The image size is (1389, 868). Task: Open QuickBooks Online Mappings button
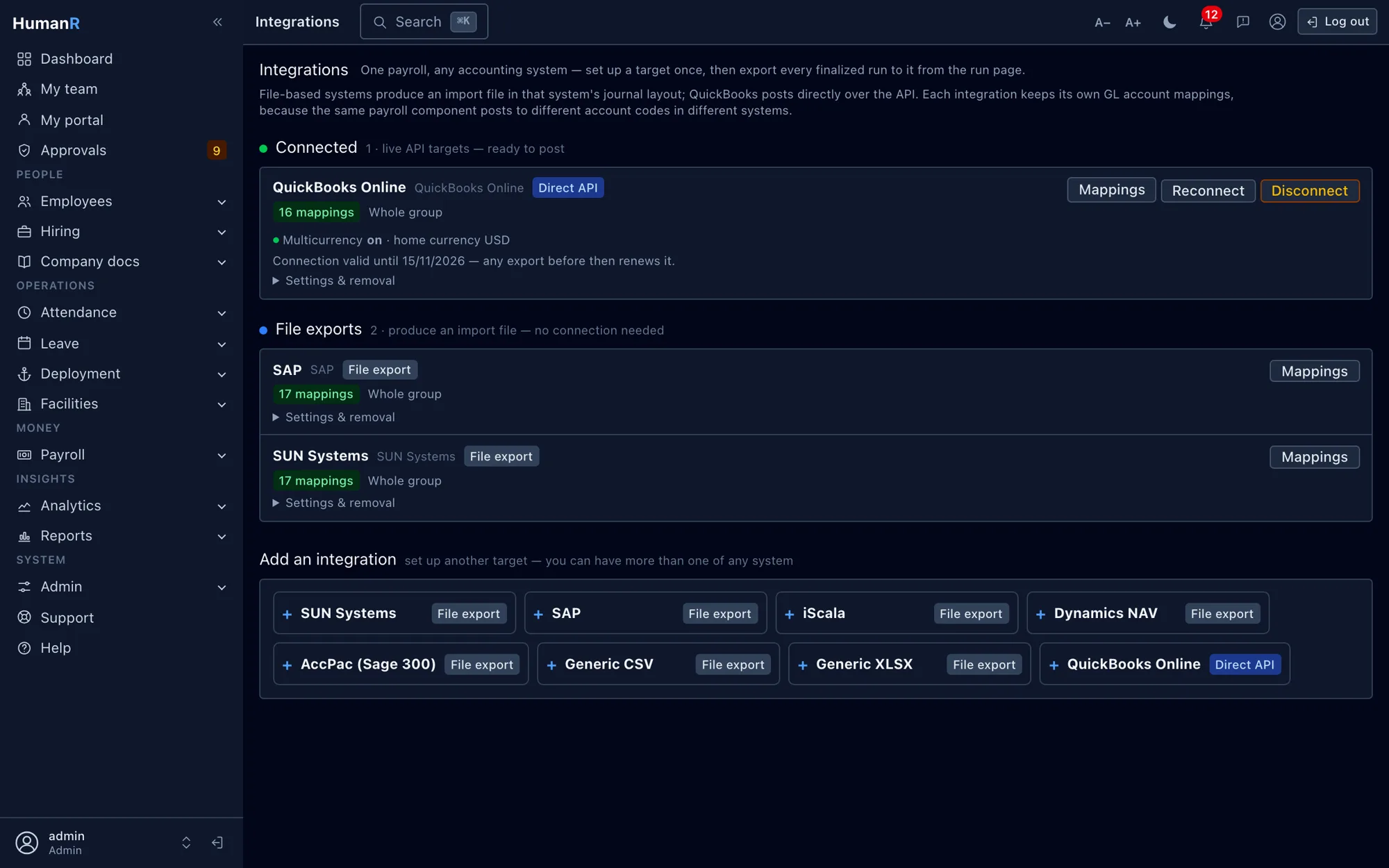[1111, 190]
